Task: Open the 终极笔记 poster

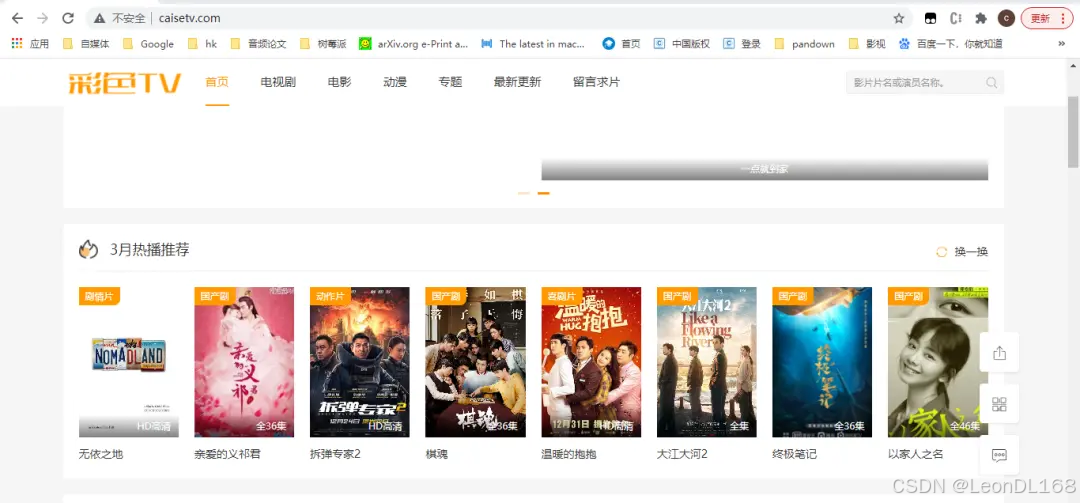Action: [822, 362]
